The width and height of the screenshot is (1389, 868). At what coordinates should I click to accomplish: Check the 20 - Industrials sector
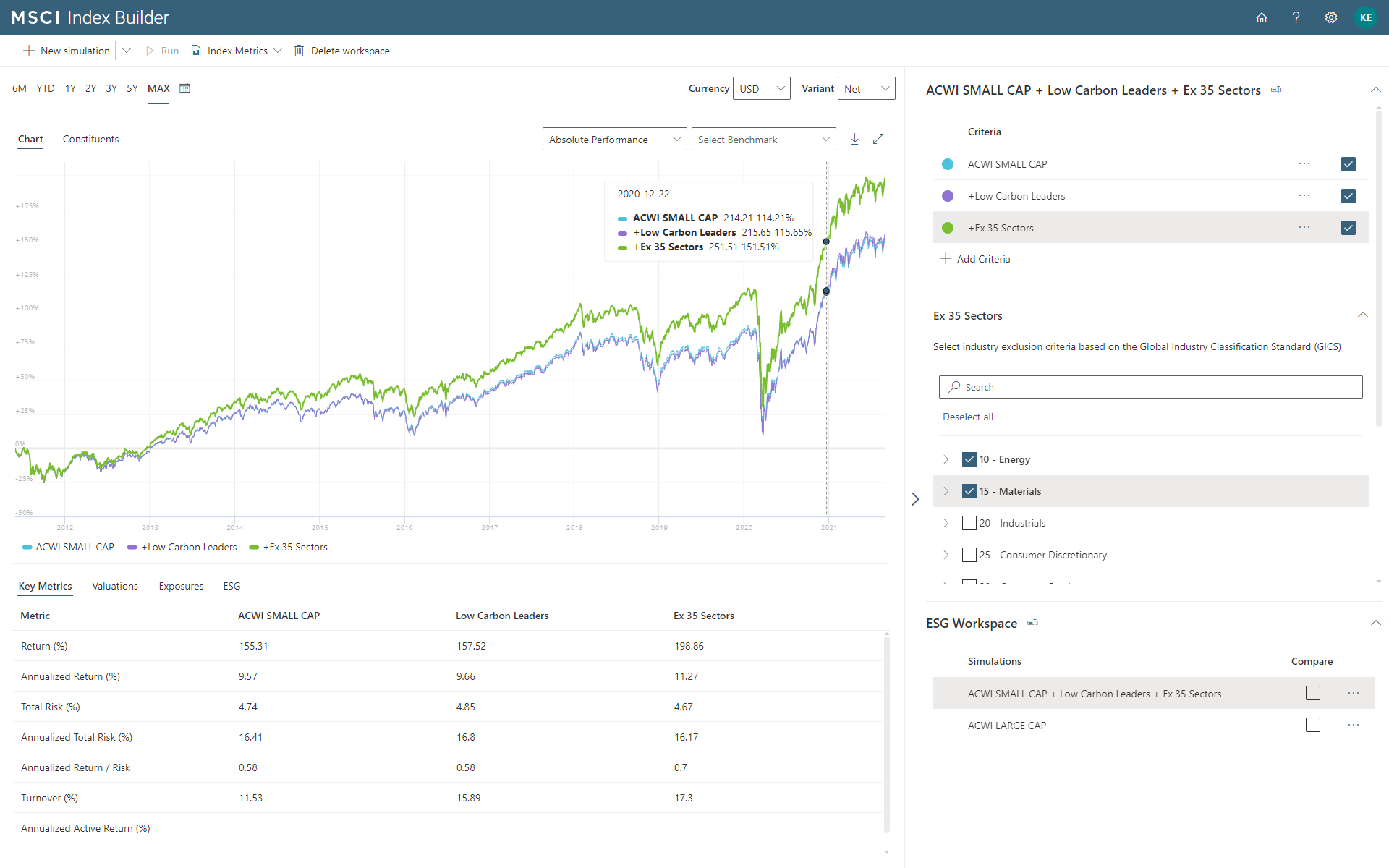tap(969, 523)
